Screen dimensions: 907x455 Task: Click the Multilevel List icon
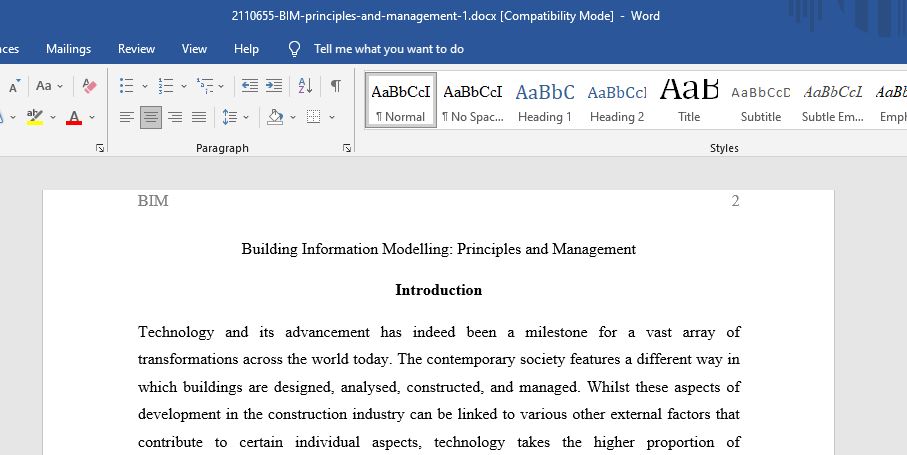point(205,86)
